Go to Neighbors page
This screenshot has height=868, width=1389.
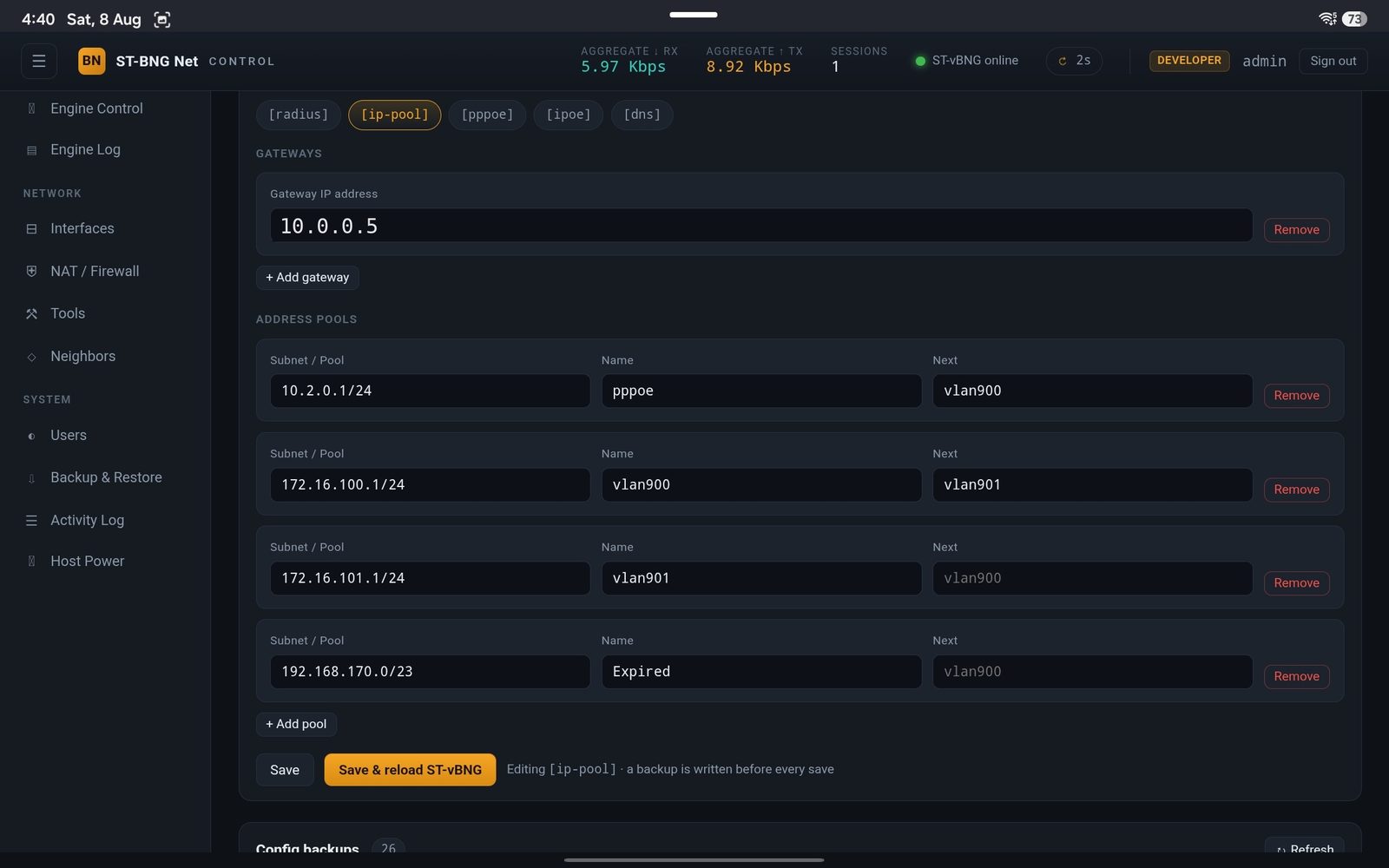point(82,356)
